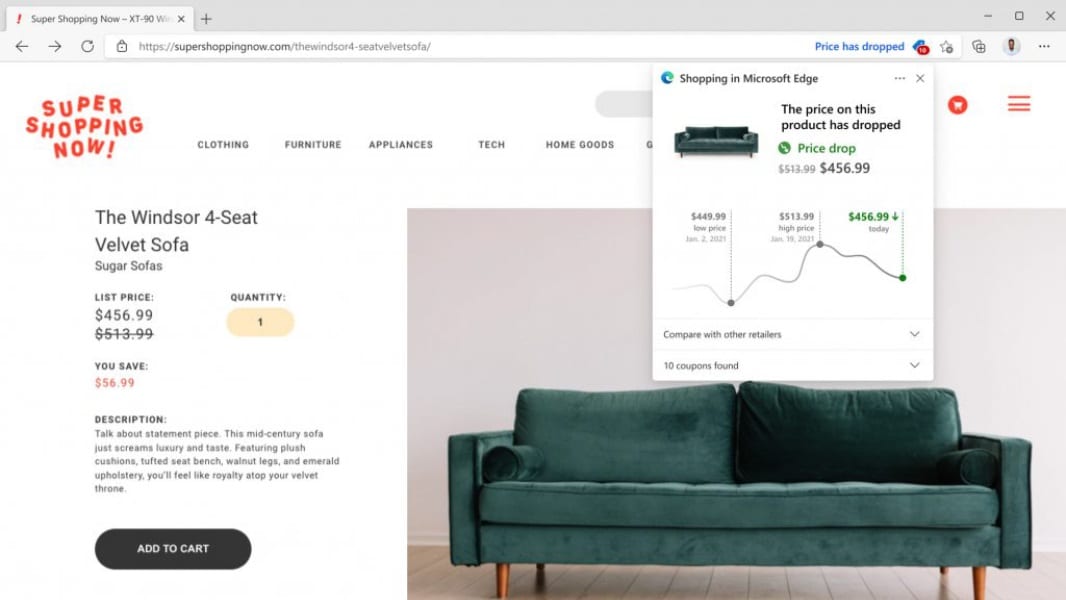The height and width of the screenshot is (600, 1066).
Task: Click the high price point on the graph
Action: [820, 244]
